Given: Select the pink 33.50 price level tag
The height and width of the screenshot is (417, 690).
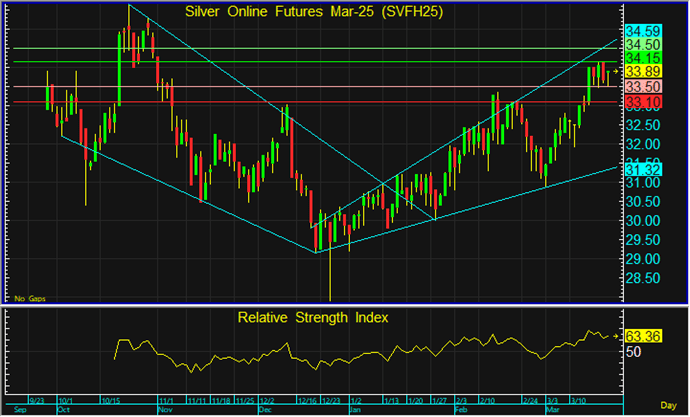Looking at the screenshot, I should point(642,89).
